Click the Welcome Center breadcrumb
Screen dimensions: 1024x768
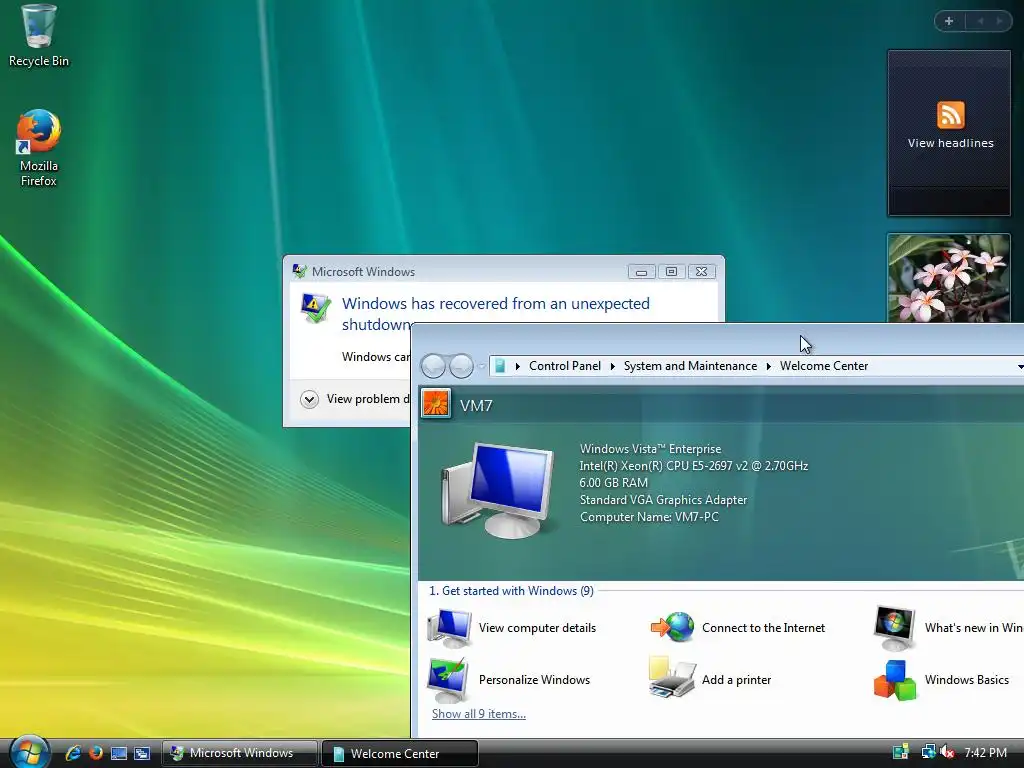point(824,366)
